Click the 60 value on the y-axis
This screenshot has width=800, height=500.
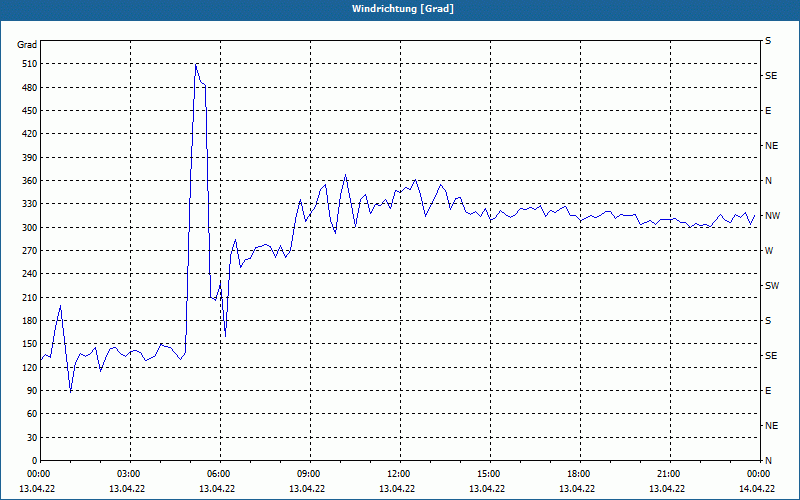coord(32,414)
